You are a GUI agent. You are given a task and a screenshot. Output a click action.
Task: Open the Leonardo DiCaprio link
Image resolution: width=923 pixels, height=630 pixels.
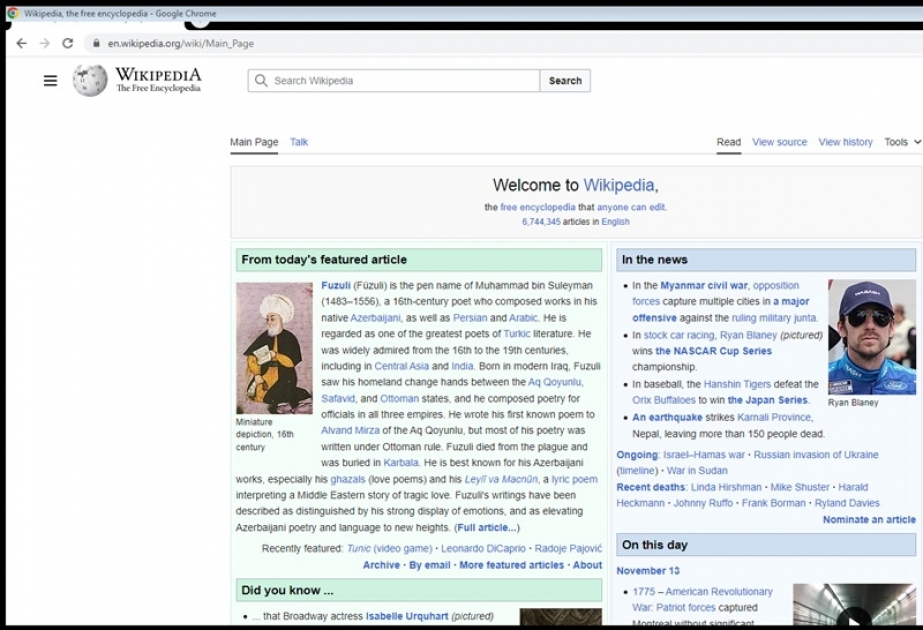point(483,549)
